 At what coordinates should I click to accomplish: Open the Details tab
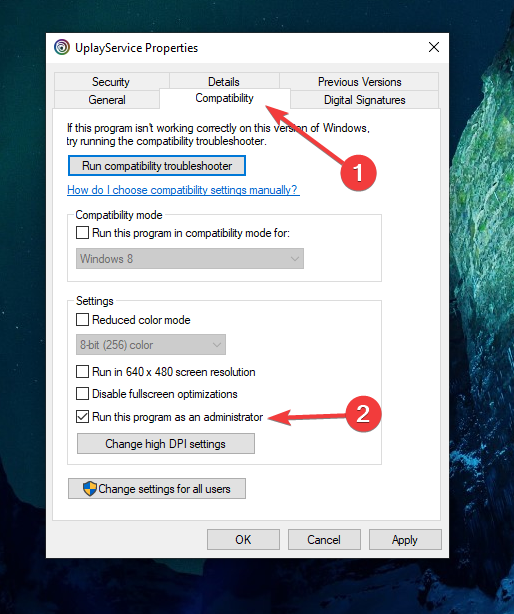click(224, 81)
